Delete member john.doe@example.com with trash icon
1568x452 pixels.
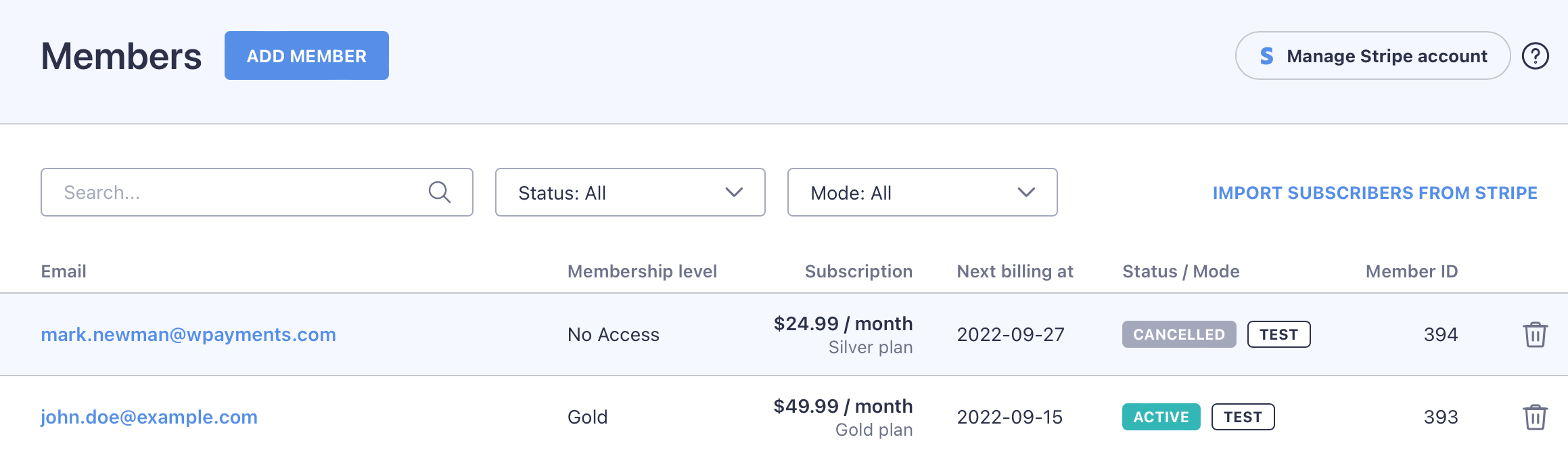pyautogui.click(x=1535, y=417)
